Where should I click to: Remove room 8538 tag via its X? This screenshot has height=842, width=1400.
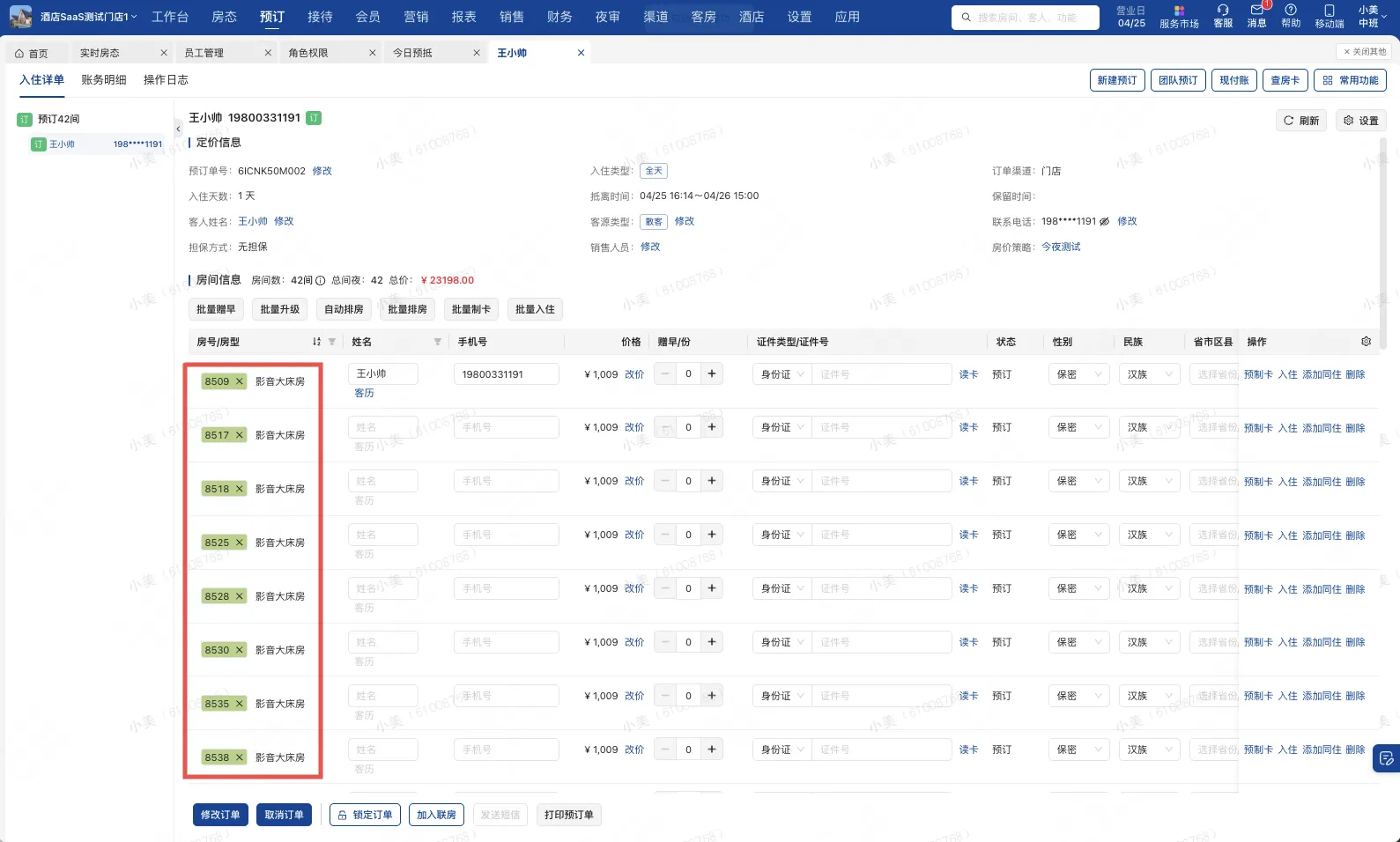[239, 757]
